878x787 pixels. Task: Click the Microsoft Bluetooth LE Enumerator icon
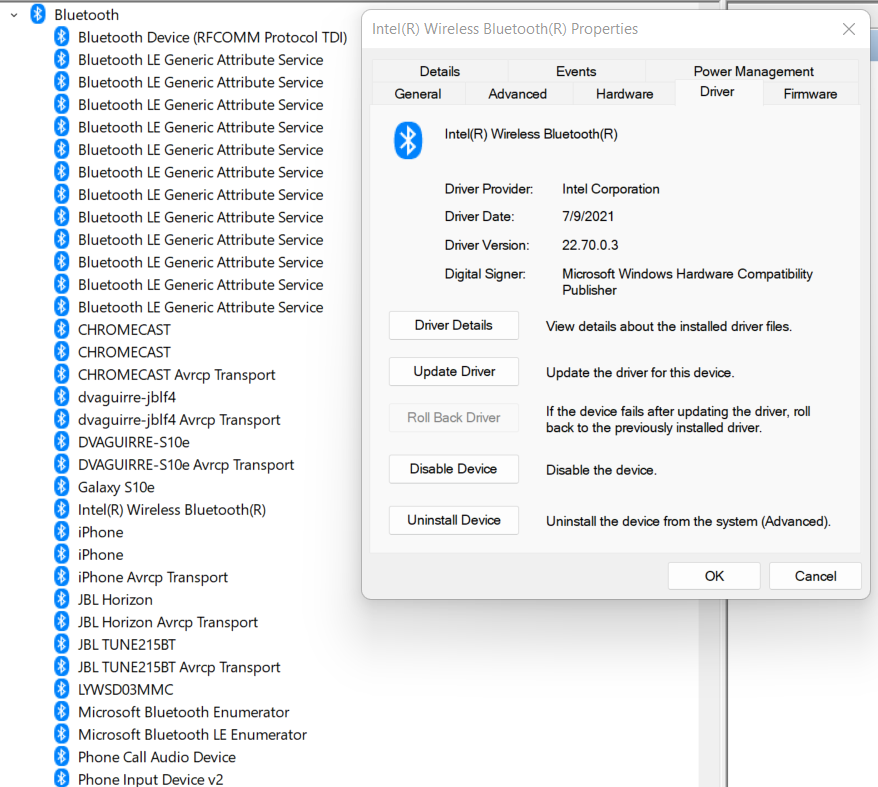[x=62, y=734]
